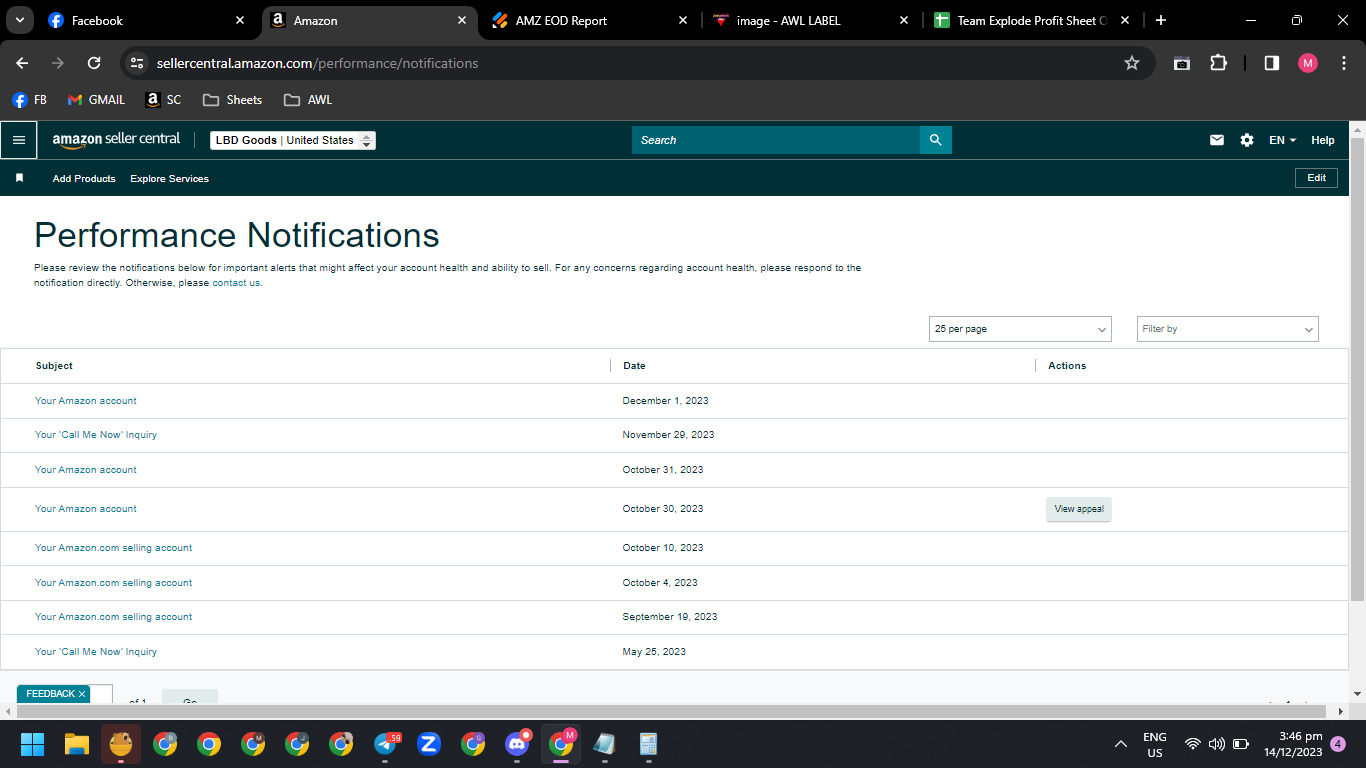Open the messages envelope icon
The height and width of the screenshot is (768, 1366).
pos(1216,140)
